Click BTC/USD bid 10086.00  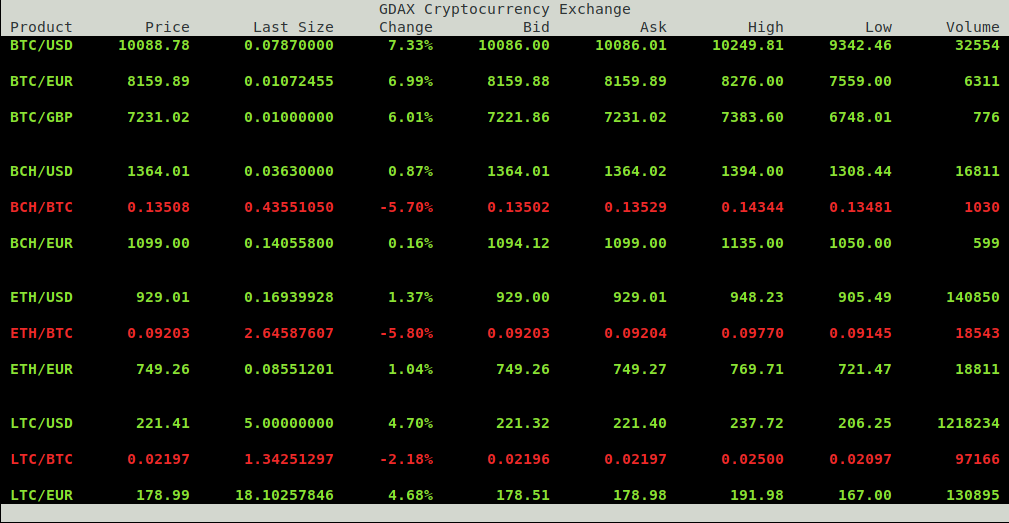514,45
